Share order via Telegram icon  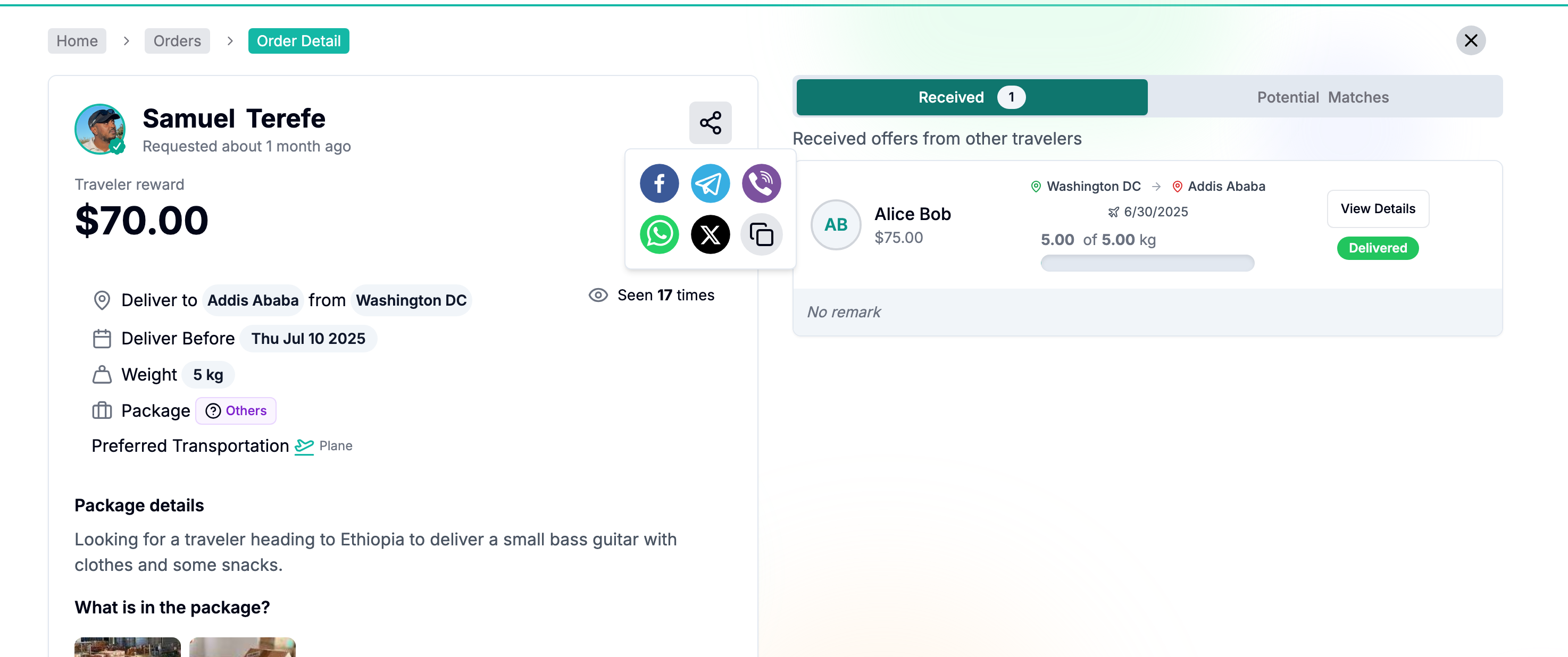click(x=710, y=183)
